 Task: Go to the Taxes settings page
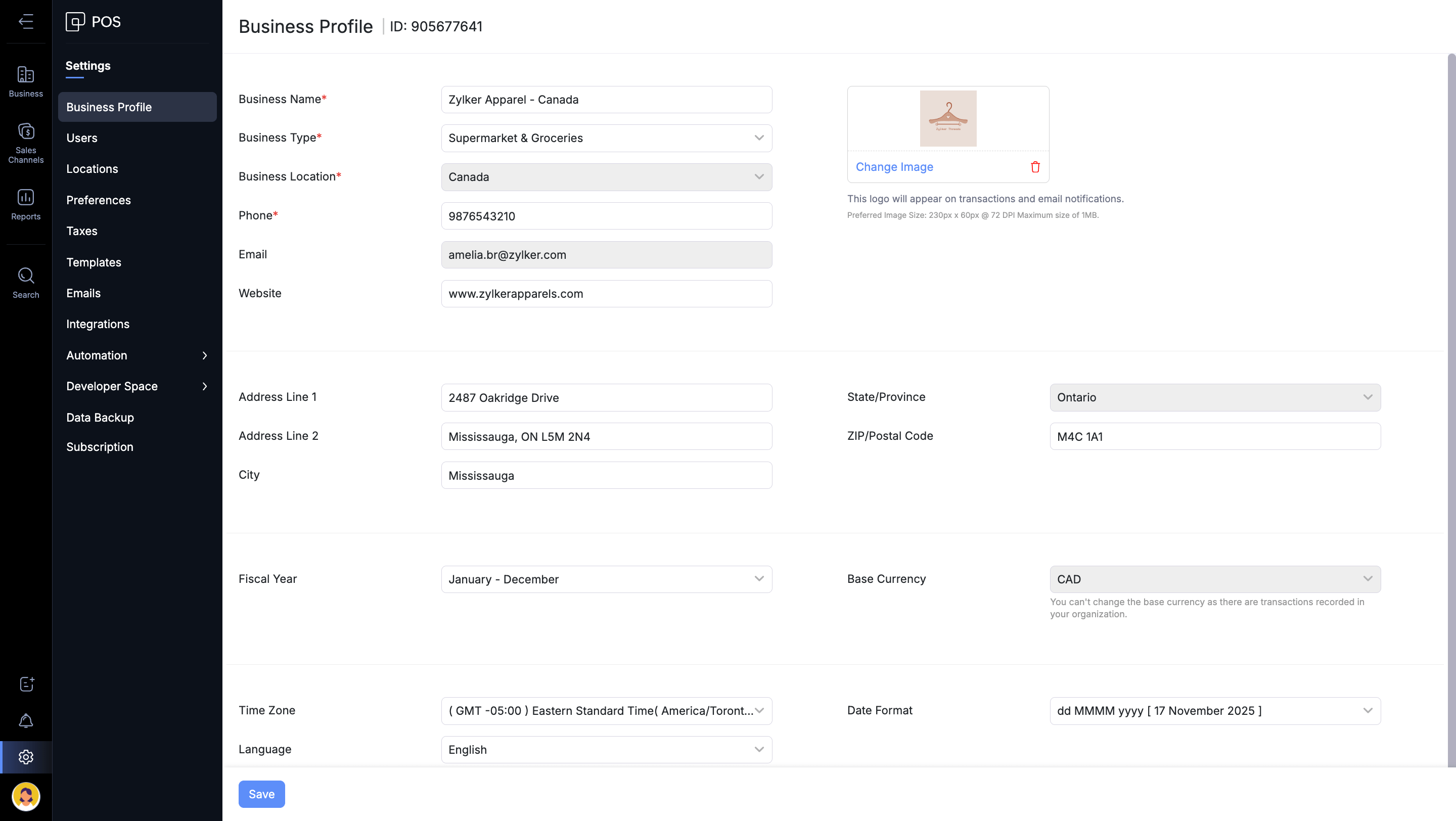pyautogui.click(x=82, y=231)
